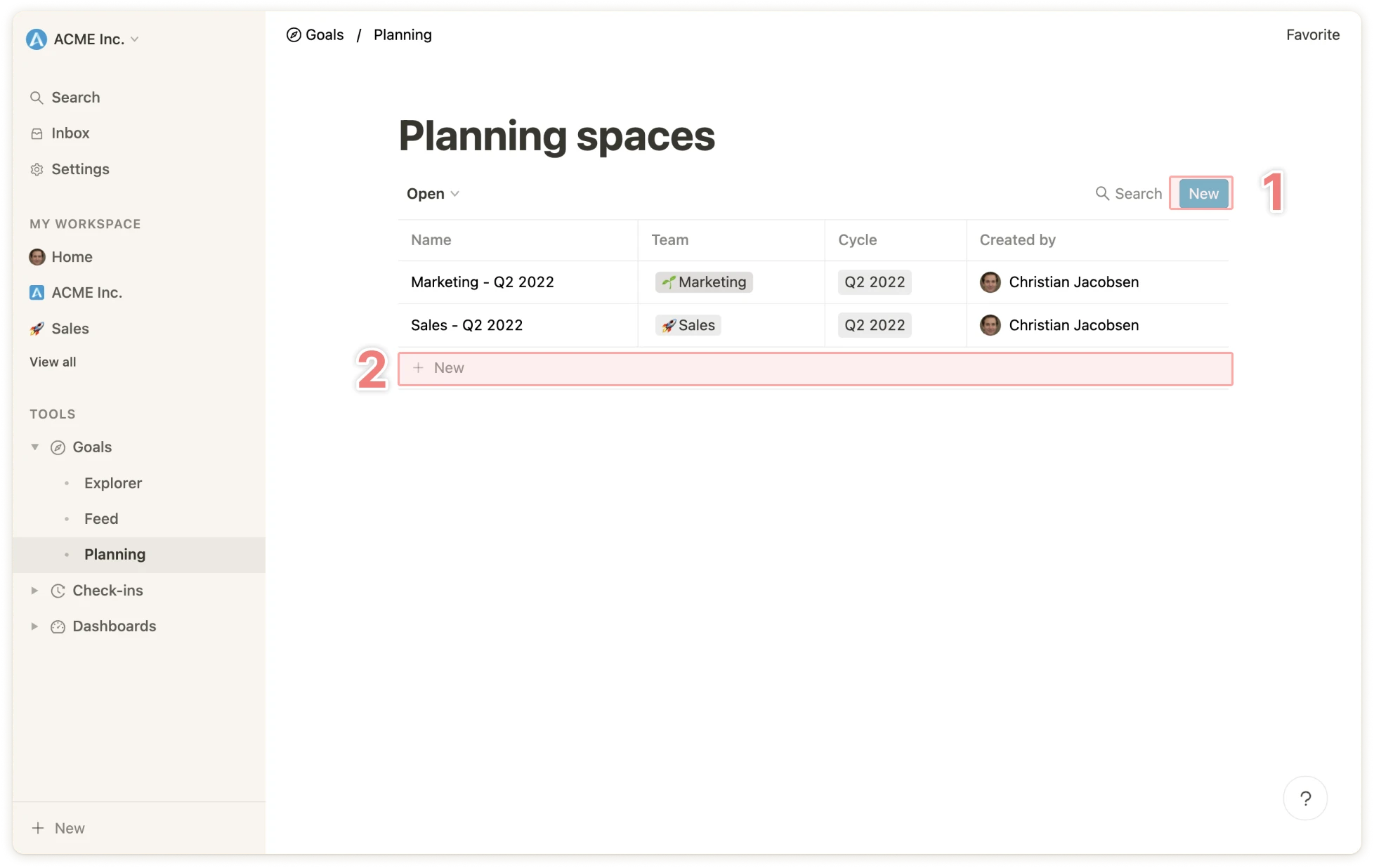This screenshot has height=868, width=1374.
Task: Click the Goals compass icon in breadcrumb
Action: click(x=294, y=35)
